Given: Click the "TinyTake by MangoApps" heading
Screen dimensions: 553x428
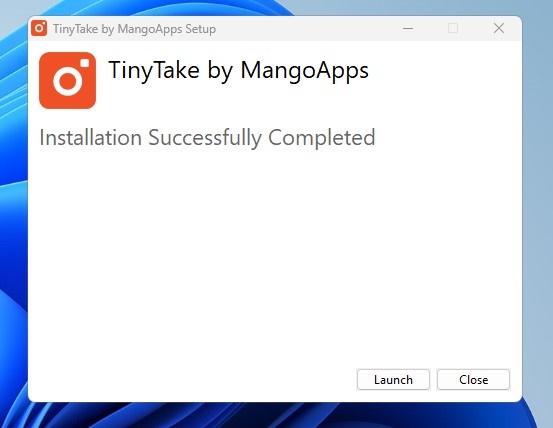Looking at the screenshot, I should [238, 71].
